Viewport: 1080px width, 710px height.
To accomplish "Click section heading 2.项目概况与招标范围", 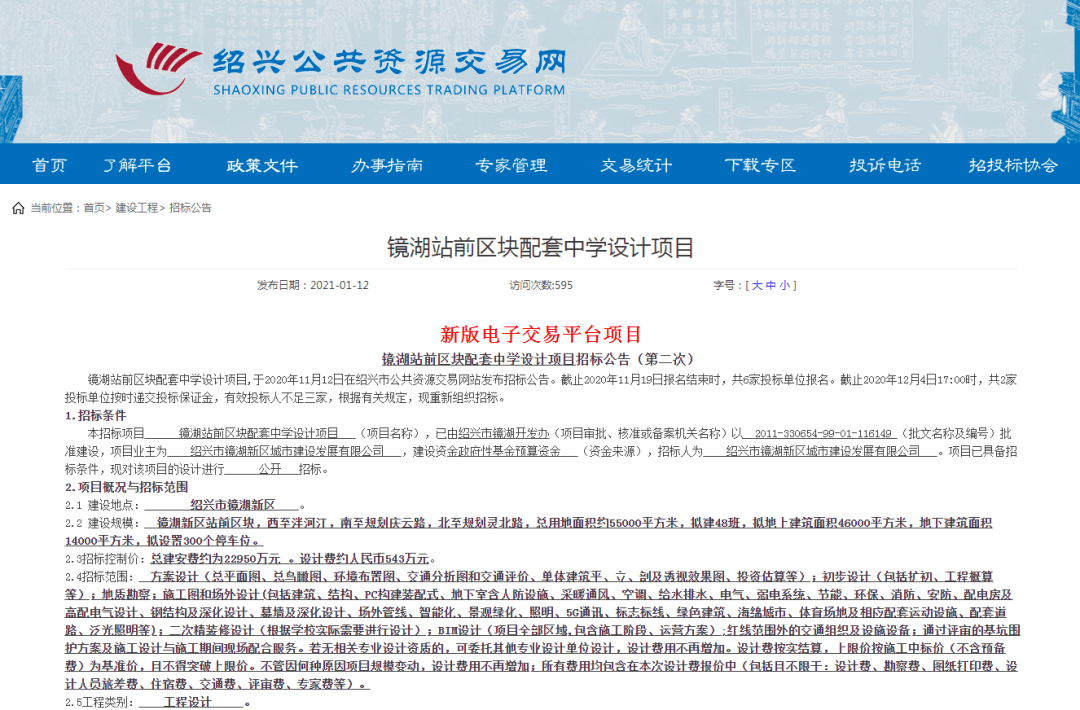I will pyautogui.click(x=127, y=487).
